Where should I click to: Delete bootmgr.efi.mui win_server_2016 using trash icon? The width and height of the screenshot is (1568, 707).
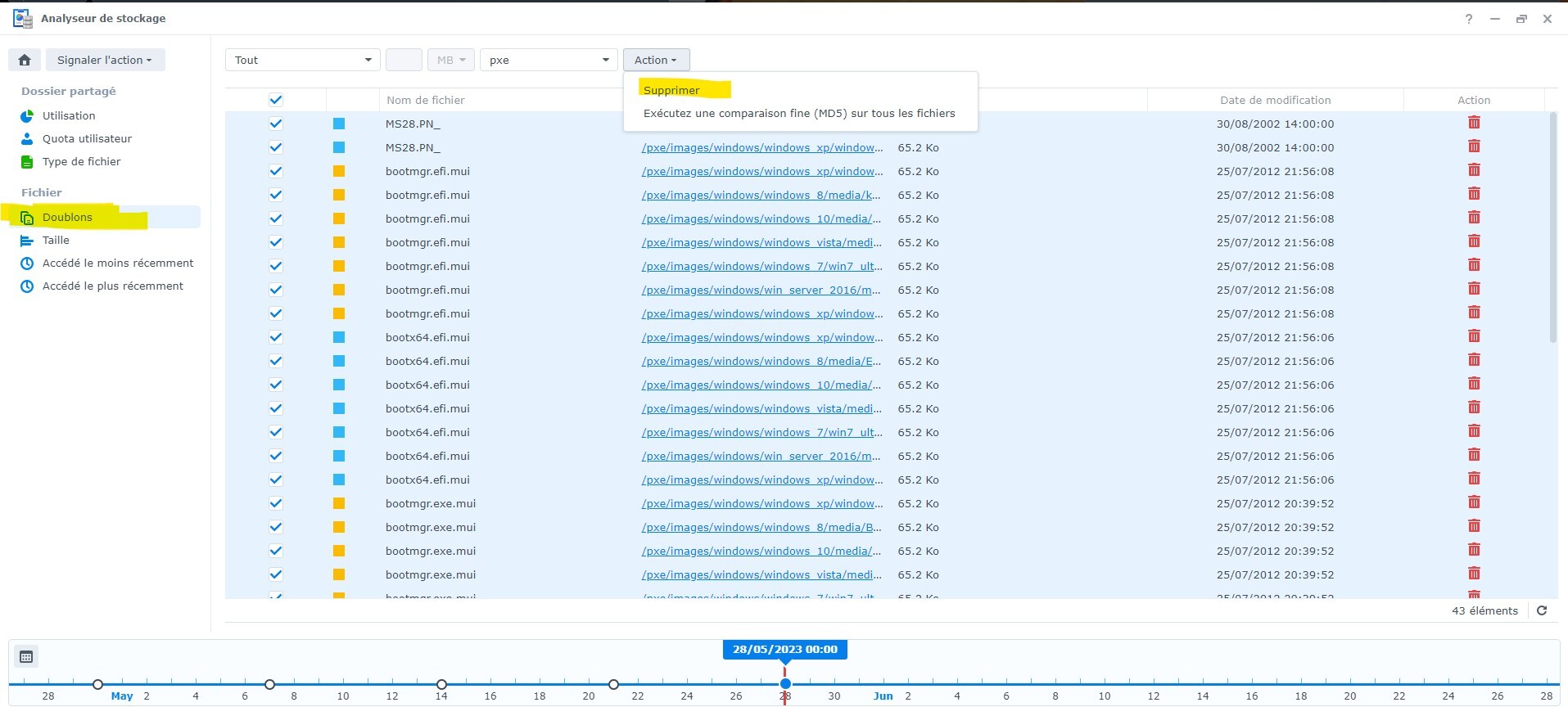(1474, 289)
